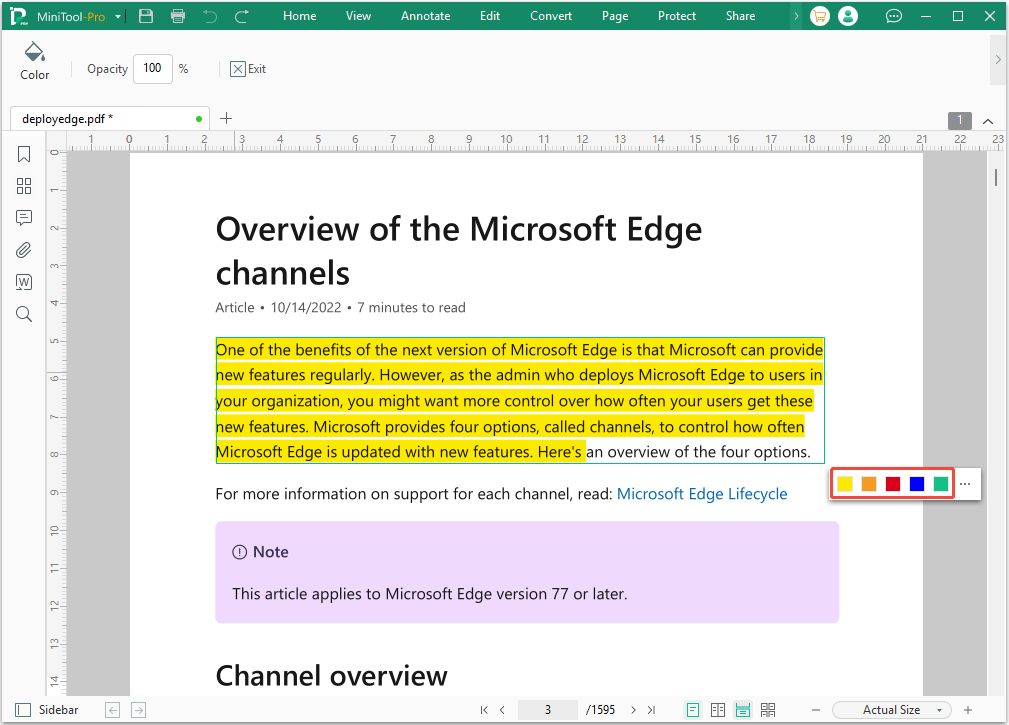Screen dimensions: 1009x725
Task: Open the Convert menu
Action: point(550,15)
